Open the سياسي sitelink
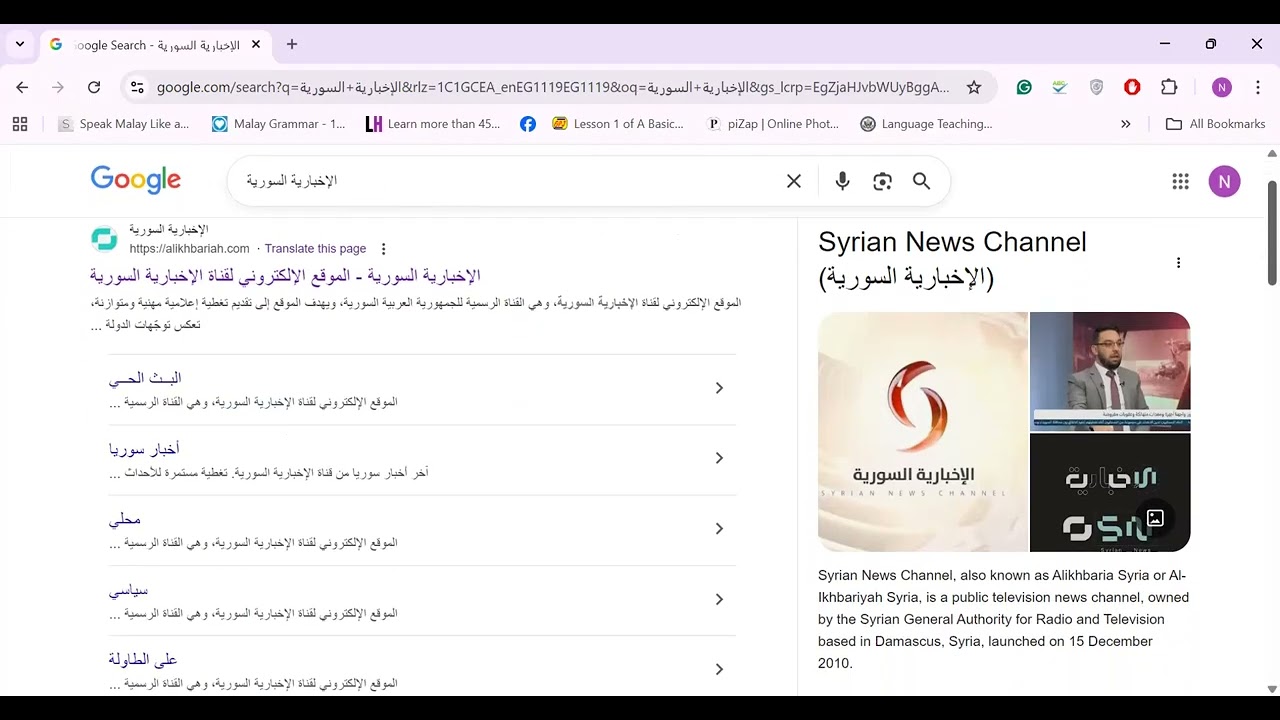Screen dimensions: 1280x720 click(x=128, y=590)
